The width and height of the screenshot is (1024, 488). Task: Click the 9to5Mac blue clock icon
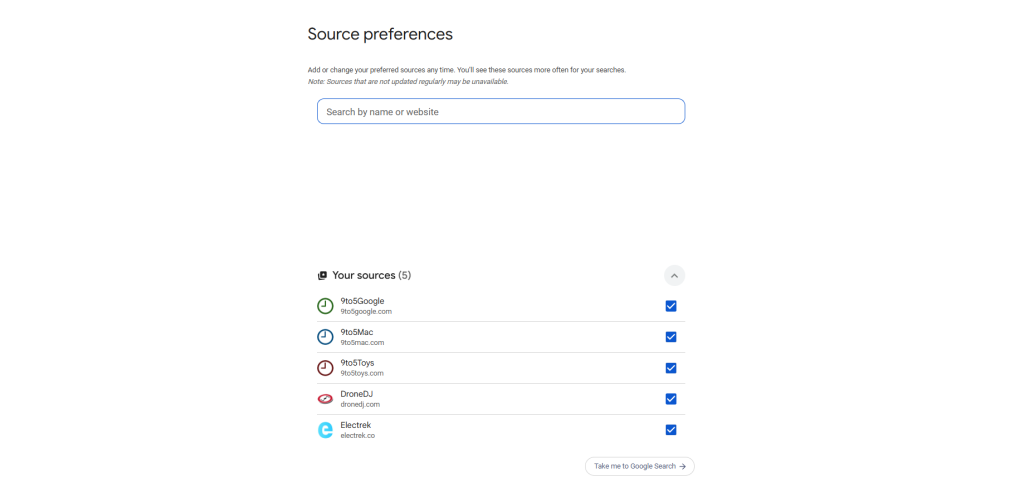click(x=325, y=337)
